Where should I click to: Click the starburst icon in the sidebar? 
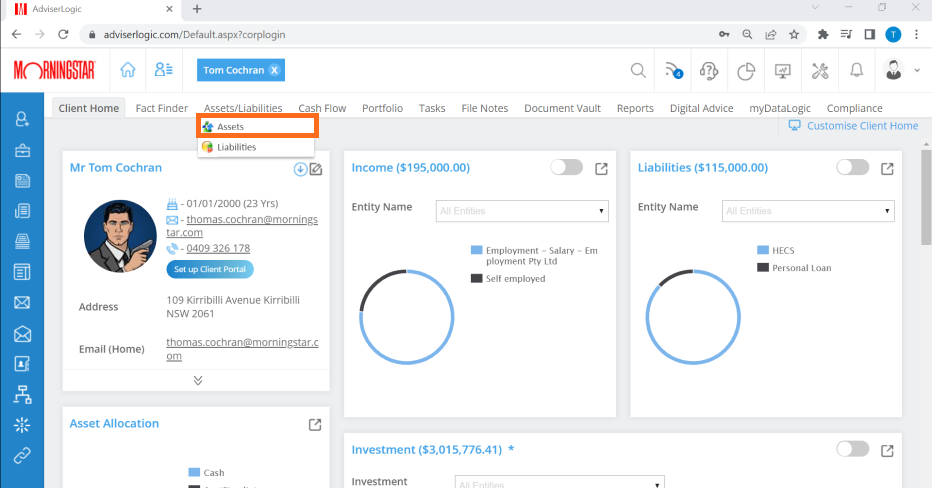point(22,425)
